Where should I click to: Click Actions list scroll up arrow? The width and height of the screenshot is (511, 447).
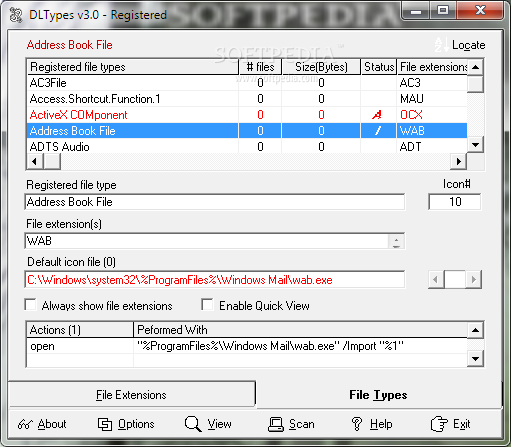(476, 330)
